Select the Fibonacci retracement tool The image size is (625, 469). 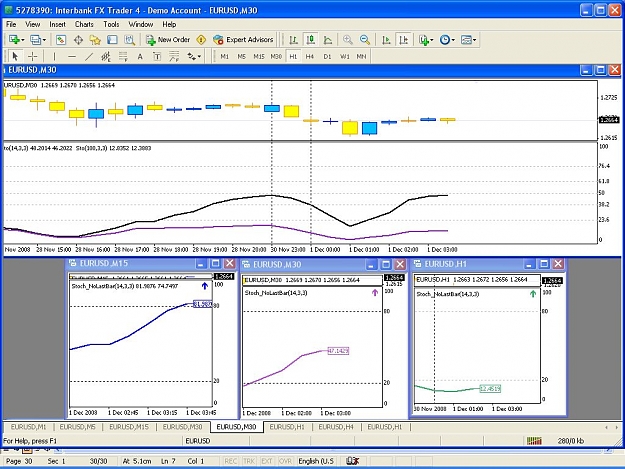(123, 57)
